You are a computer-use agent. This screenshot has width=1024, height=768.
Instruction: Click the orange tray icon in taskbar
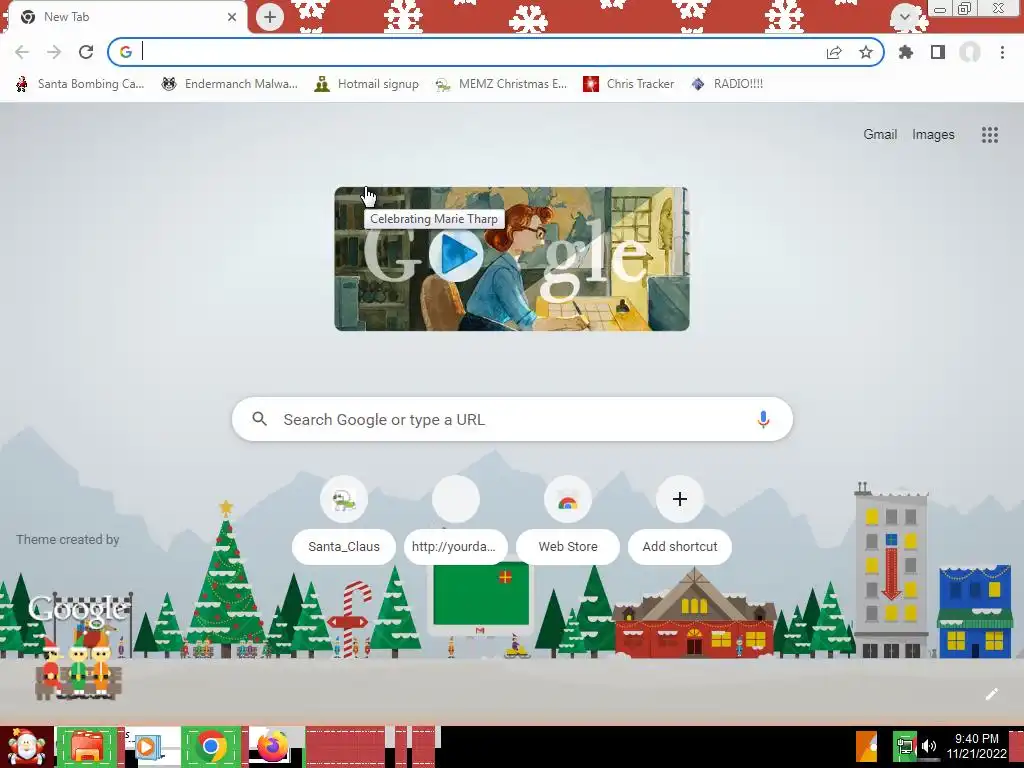point(867,747)
